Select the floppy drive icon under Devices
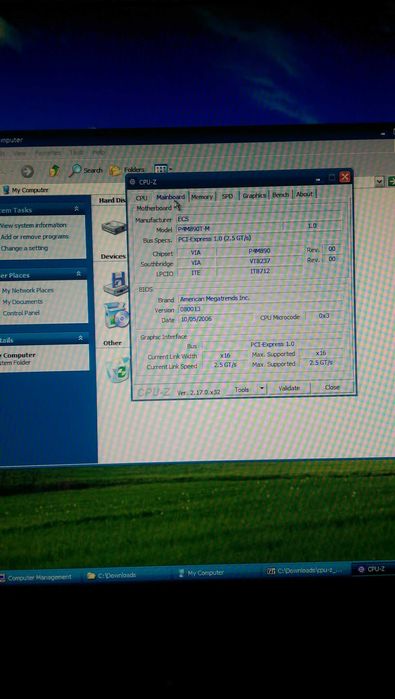Viewport: 395px width, 699px height. coord(116,284)
